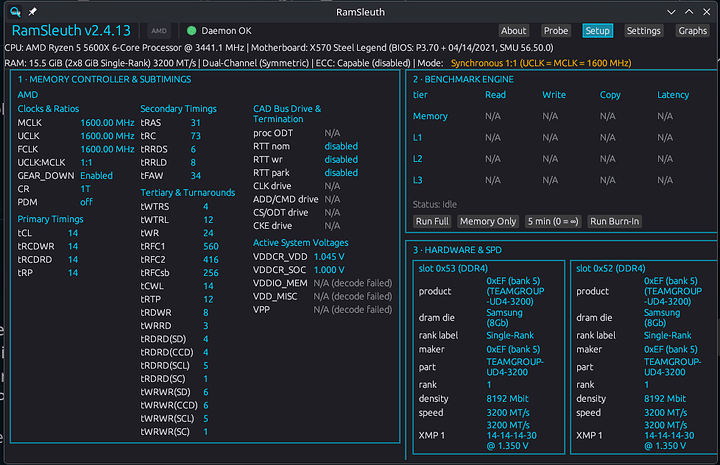Click the MCLK value 1600.00 MHz

pyautogui.click(x=107, y=123)
